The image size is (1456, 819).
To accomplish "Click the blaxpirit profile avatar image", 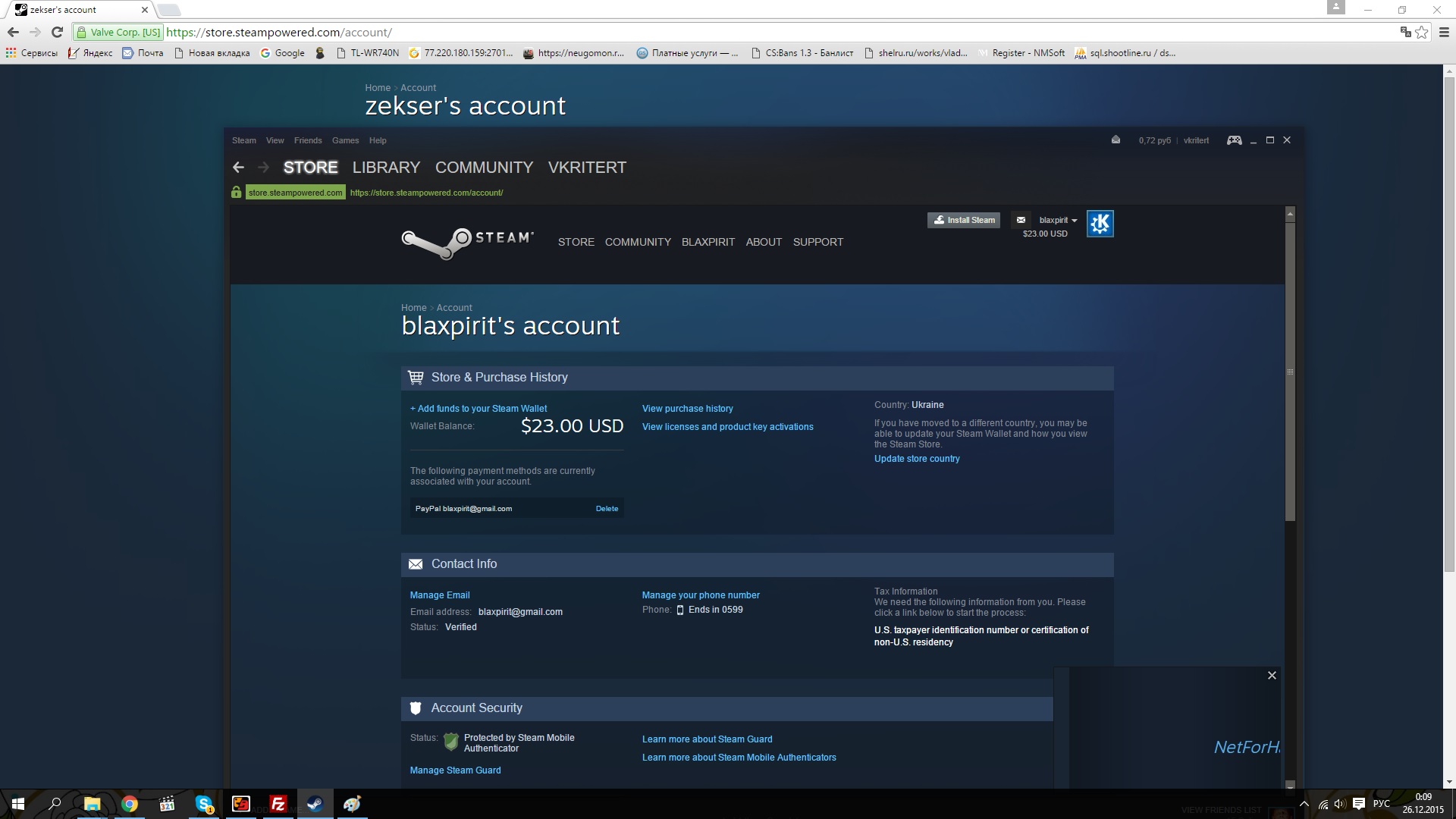I will (1100, 224).
